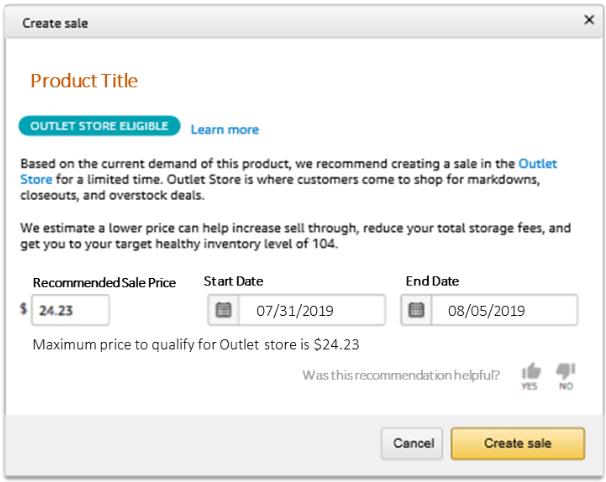Close the Create sale dialog

(x=589, y=20)
